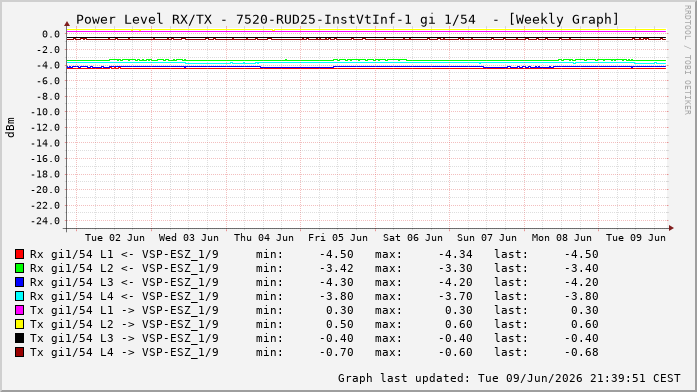Click the cyan Rx L4 legend swatch
Screen dimensions: 697x392
pyautogui.click(x=20, y=296)
